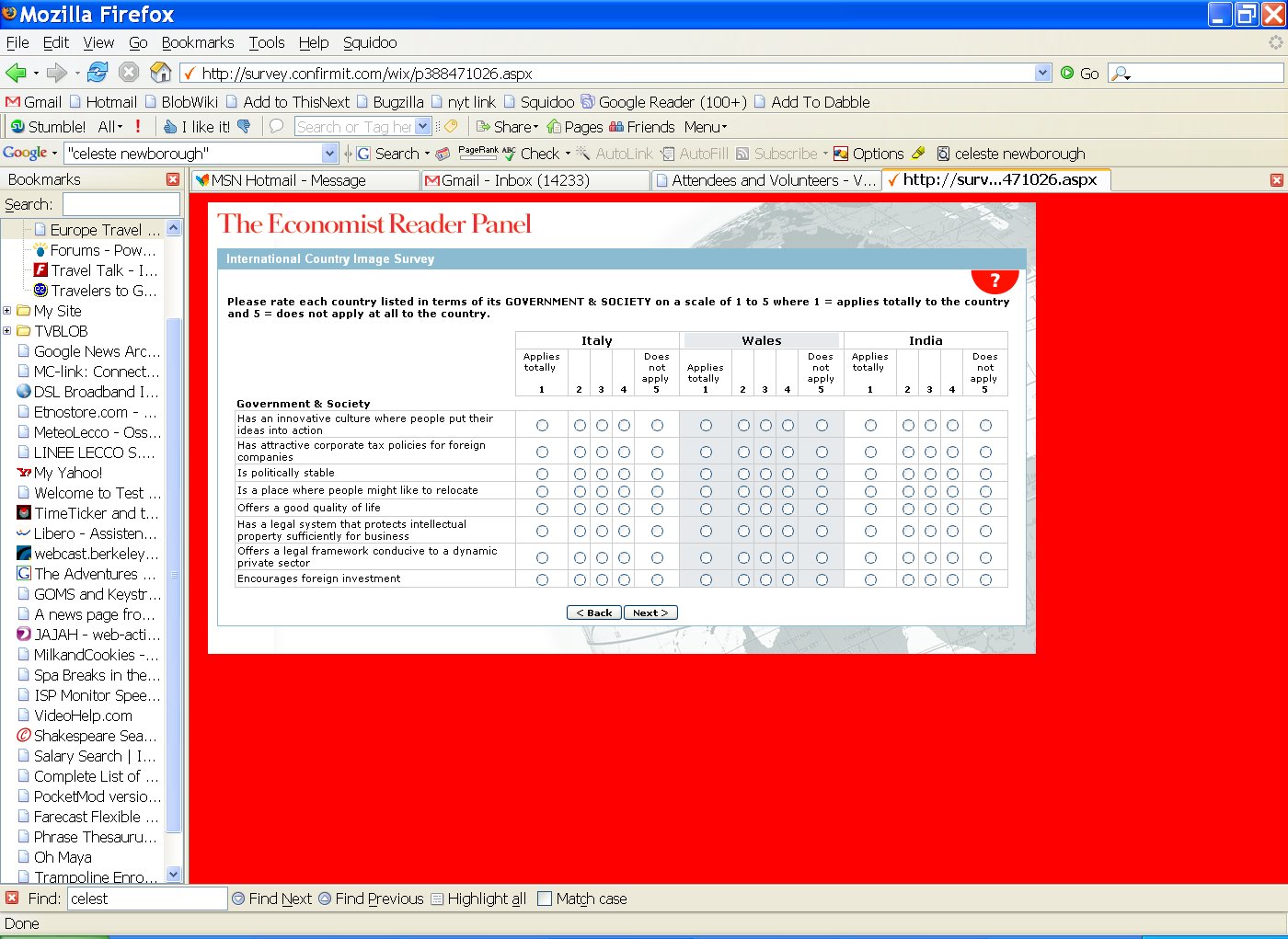This screenshot has width=1288, height=939.
Task: Click Find Previous in the find bar
Action: (371, 899)
